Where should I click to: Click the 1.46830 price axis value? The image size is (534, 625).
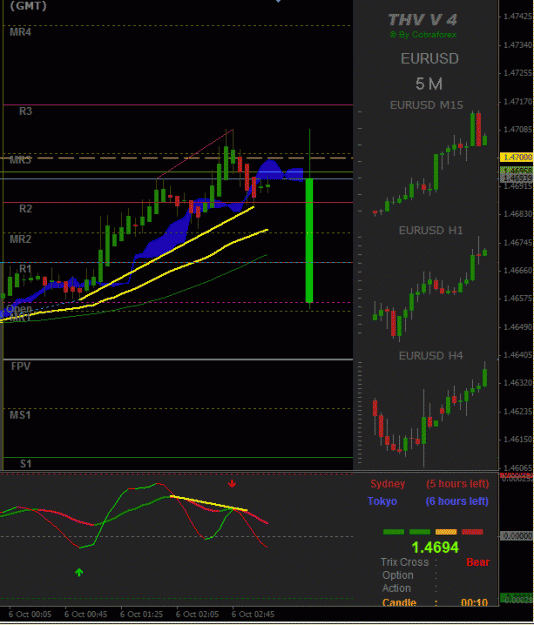tap(518, 214)
